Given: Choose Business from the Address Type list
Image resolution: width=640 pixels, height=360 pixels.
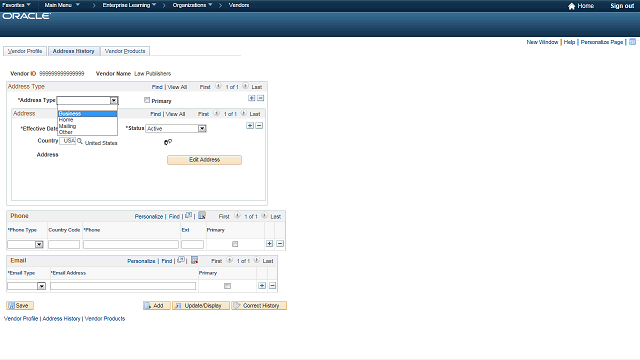Looking at the screenshot, I should (87, 114).
